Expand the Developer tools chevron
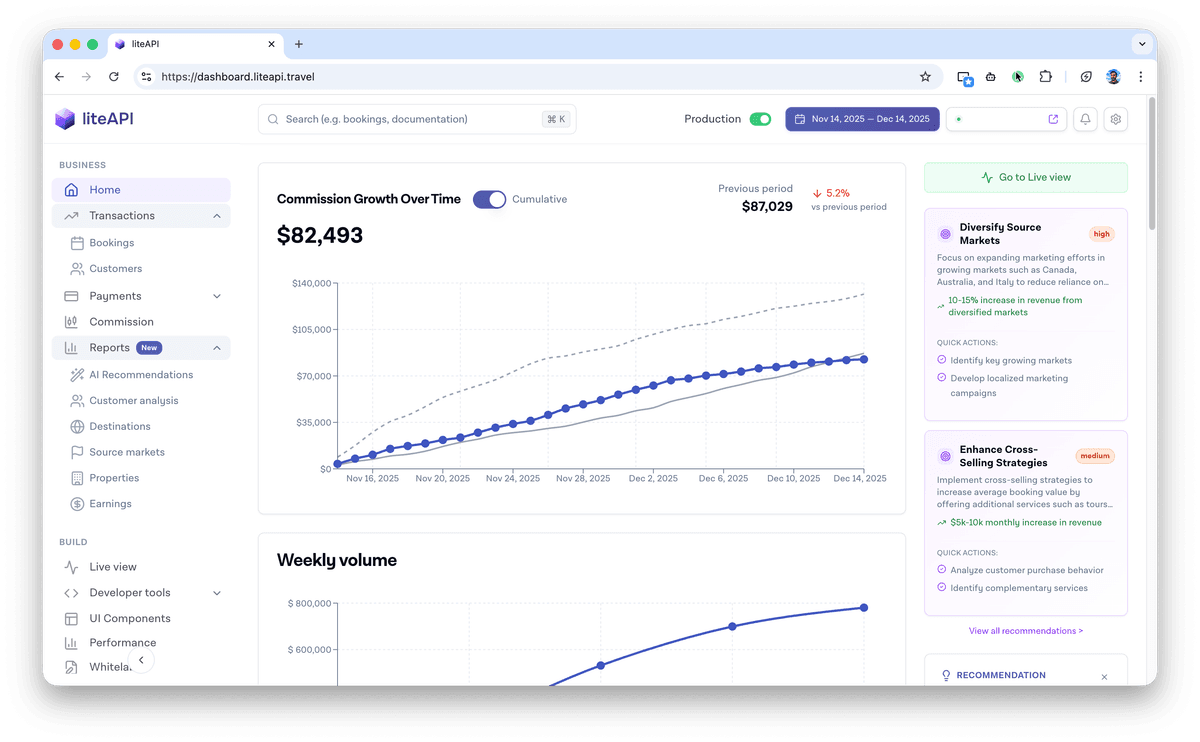 point(217,593)
